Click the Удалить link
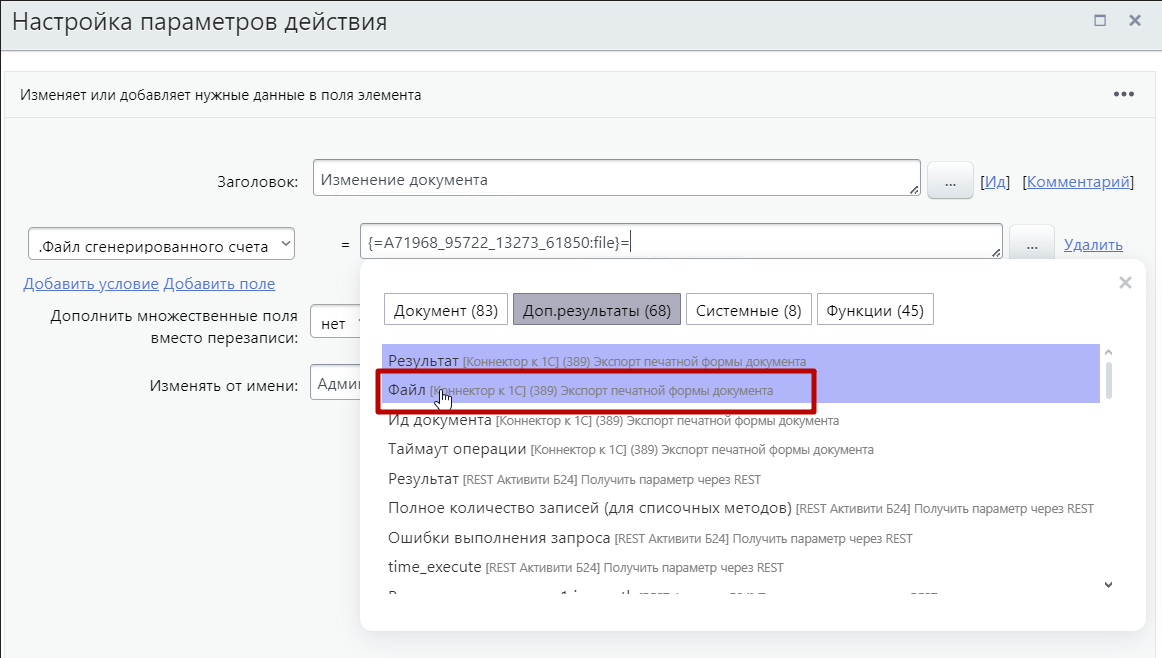1162x658 pixels. (x=1092, y=245)
